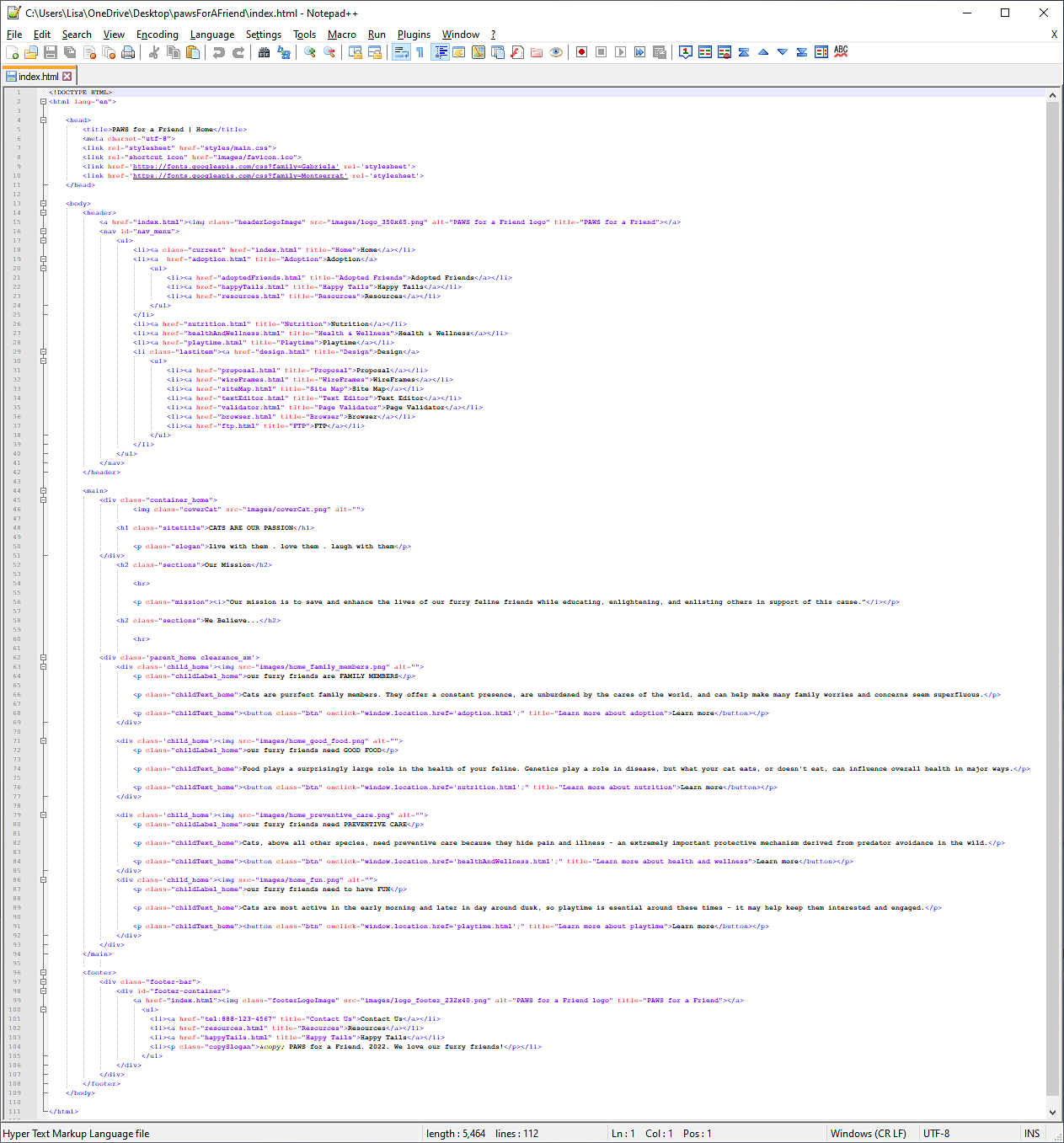Viewport: 1064px width, 1143px height.
Task: Save all open documents
Action: point(69,51)
